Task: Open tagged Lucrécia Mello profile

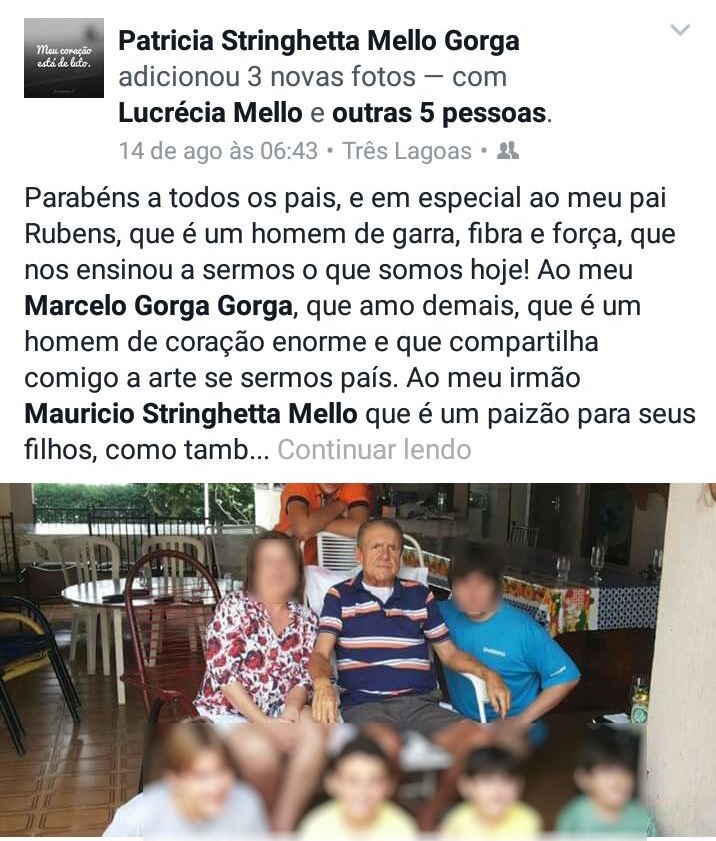Action: point(210,113)
